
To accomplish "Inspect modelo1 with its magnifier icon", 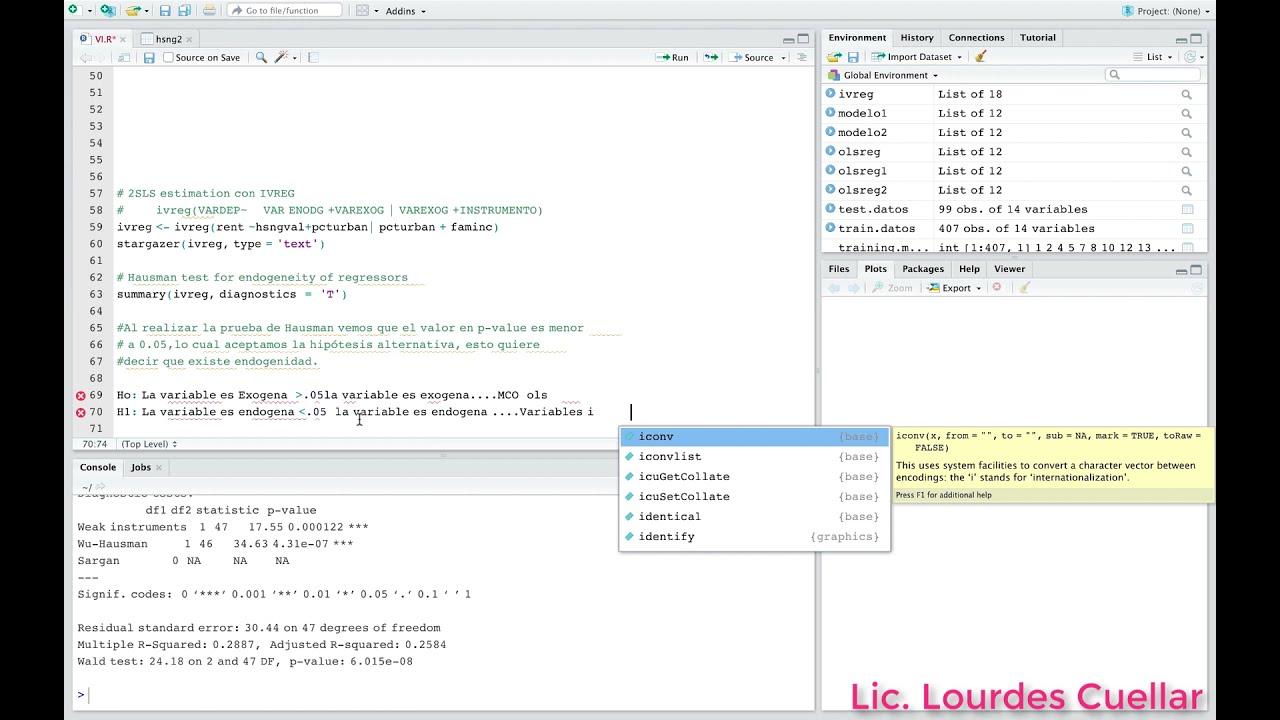I will [1187, 113].
